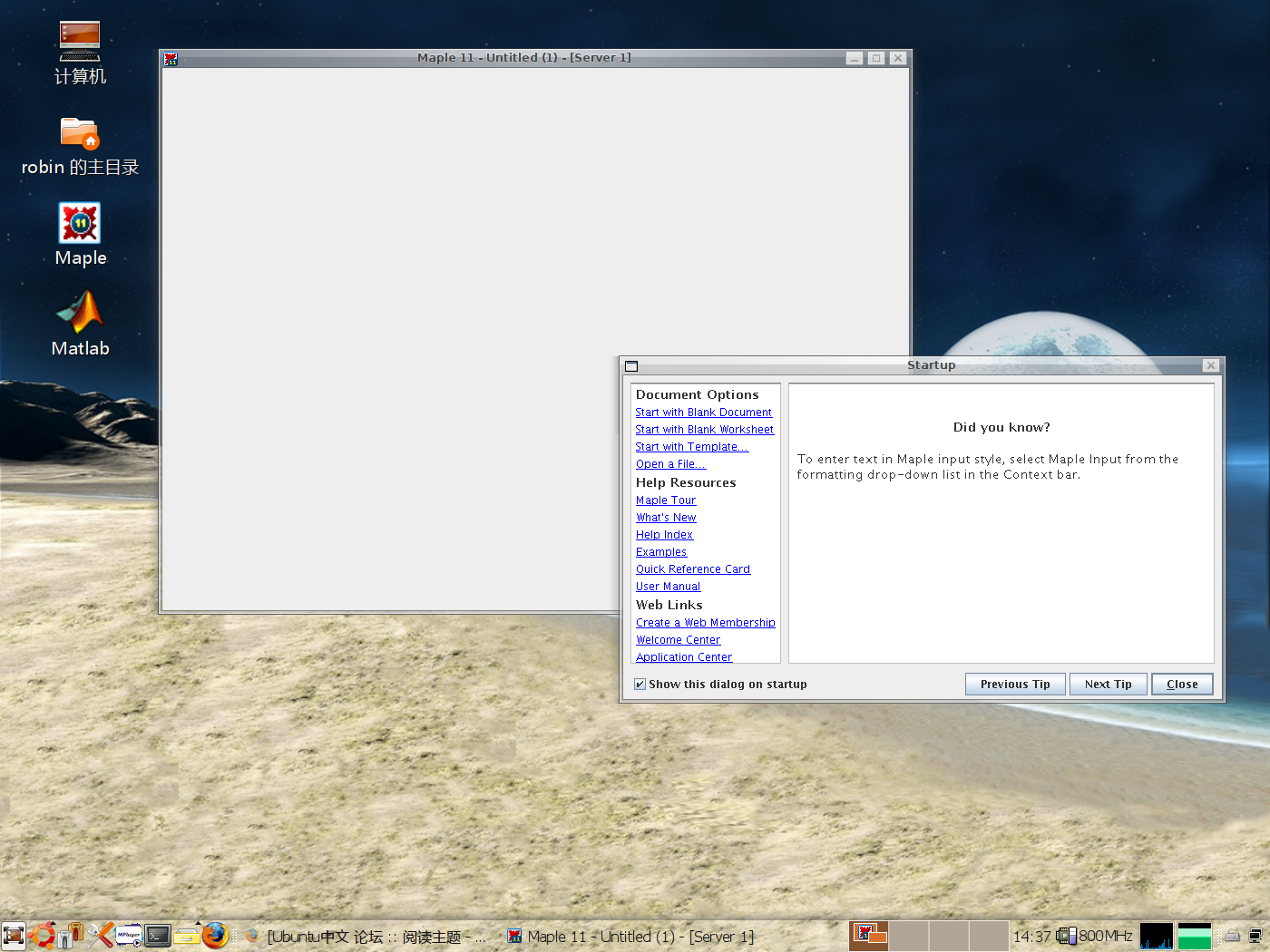Open the Maple Tour link
The image size is (1270, 952).
[666, 500]
